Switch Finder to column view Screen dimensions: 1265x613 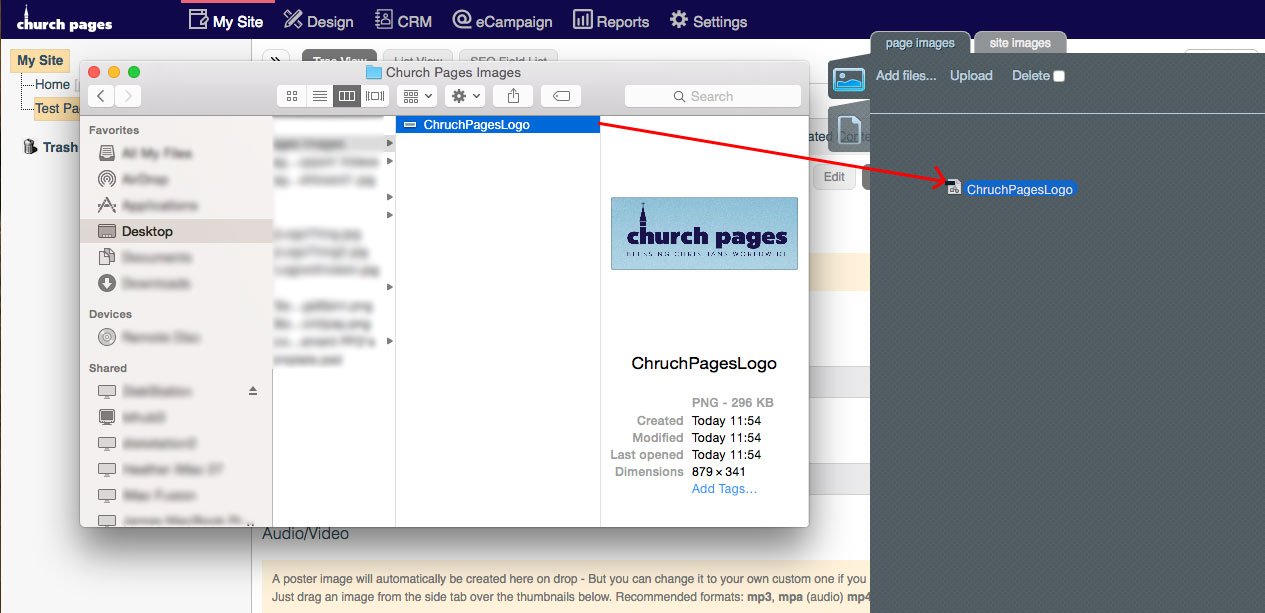[x=347, y=96]
